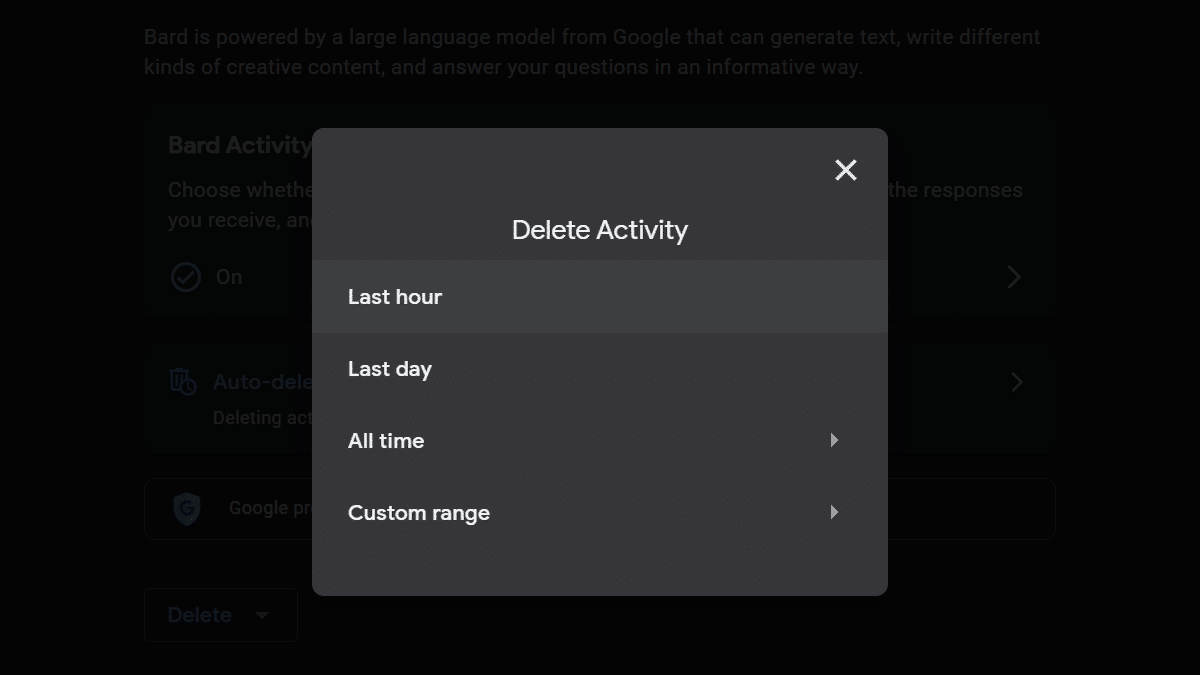1200x675 pixels.
Task: Expand the Custom range submenu arrow
Action: (x=834, y=512)
